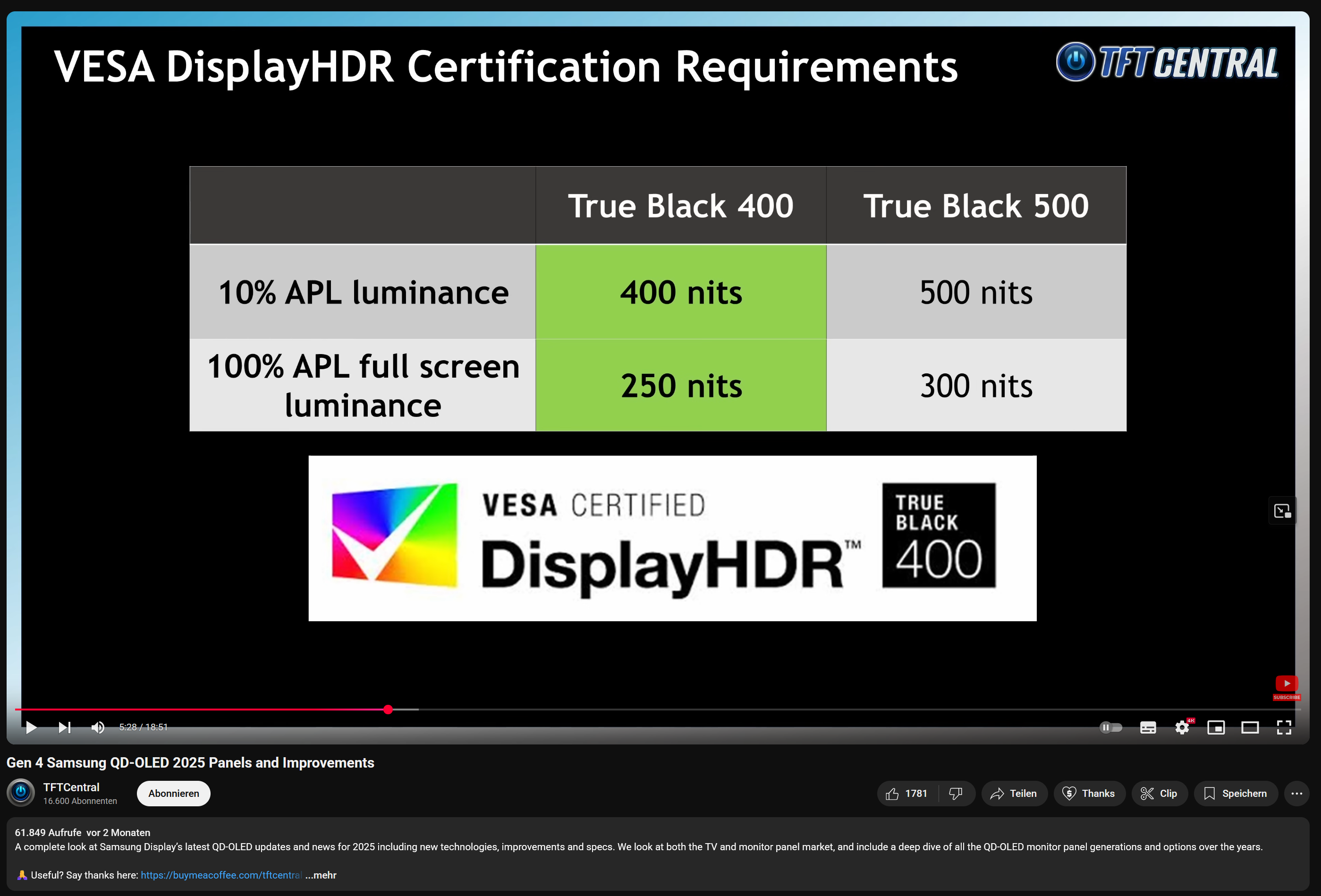Play the video with the play button
This screenshot has height=896, width=1321.
point(31,728)
